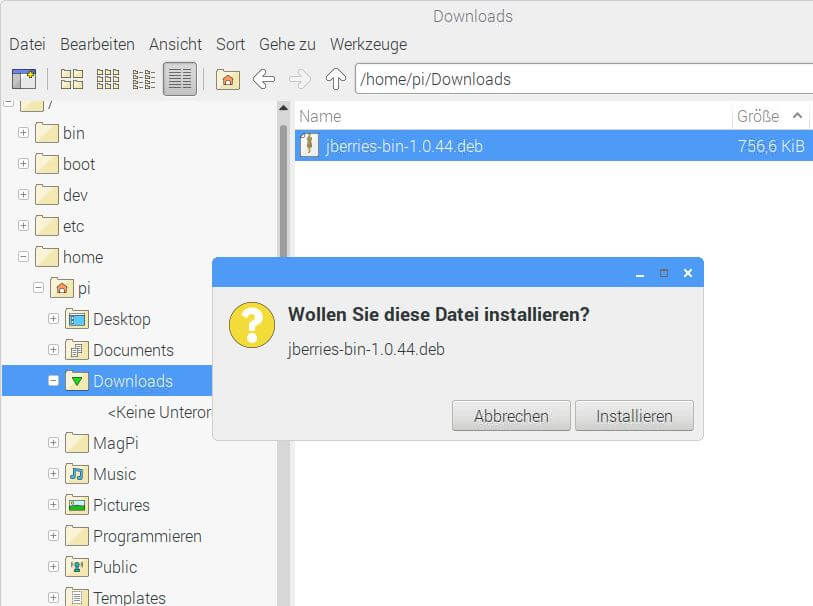Go to the home folder via toolbar icon
Image resolution: width=813 pixels, height=606 pixels.
(228, 79)
